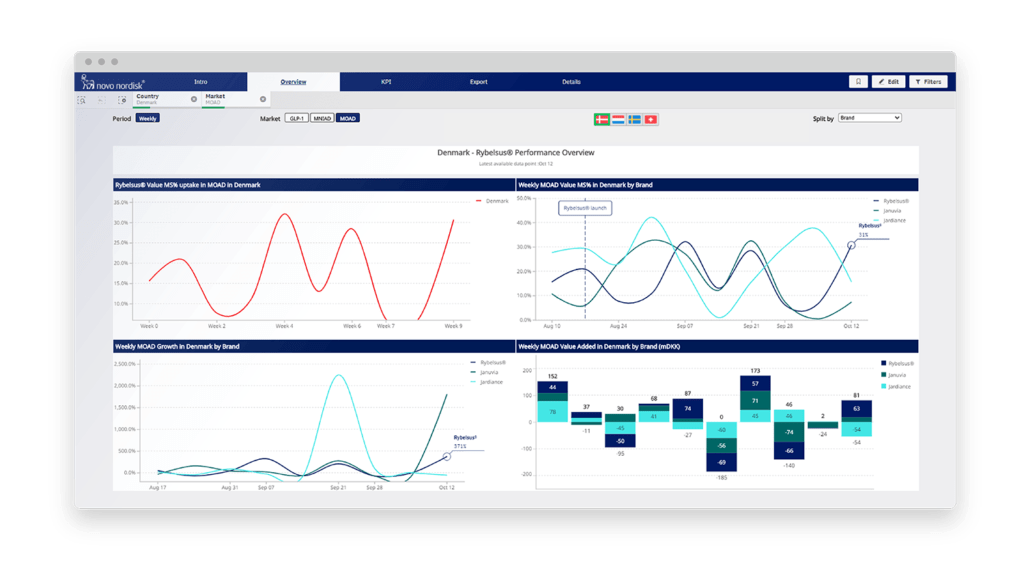1024x584 pixels.
Task: Click the Januvia segment labeled 71
Action: 755,400
